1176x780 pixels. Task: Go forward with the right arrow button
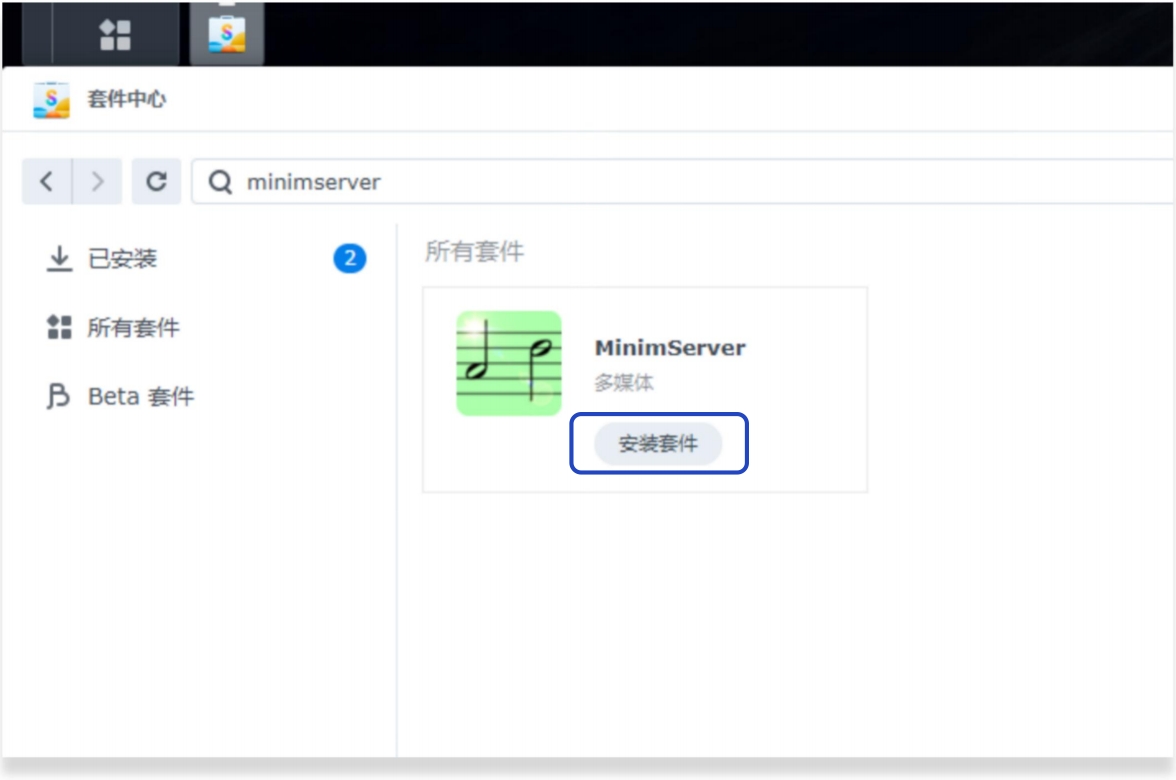tap(98, 182)
